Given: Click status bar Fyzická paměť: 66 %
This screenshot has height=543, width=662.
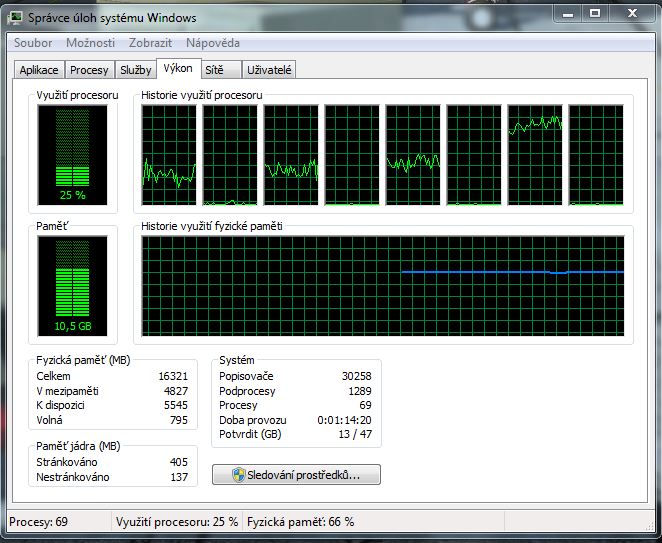Looking at the screenshot, I should pyautogui.click(x=301, y=522).
